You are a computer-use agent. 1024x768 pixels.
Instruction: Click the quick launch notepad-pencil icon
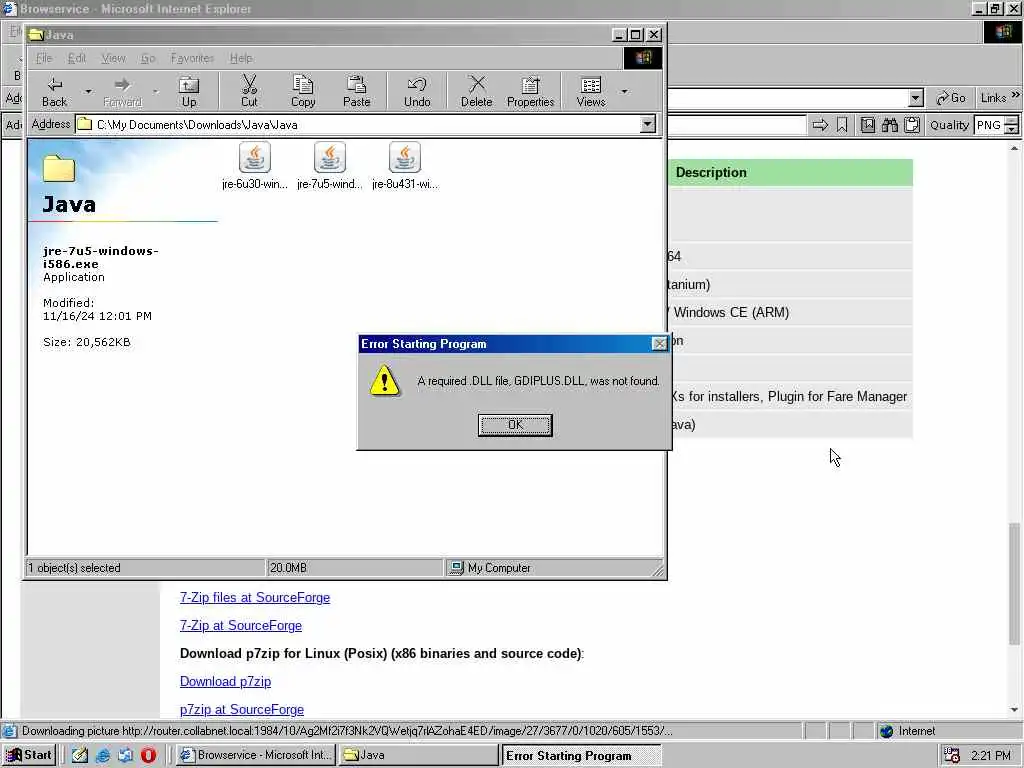80,755
